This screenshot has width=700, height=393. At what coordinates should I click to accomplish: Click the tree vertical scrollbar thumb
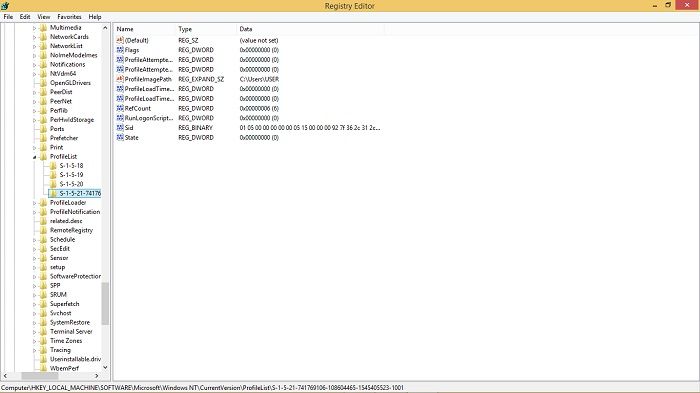pos(105,303)
